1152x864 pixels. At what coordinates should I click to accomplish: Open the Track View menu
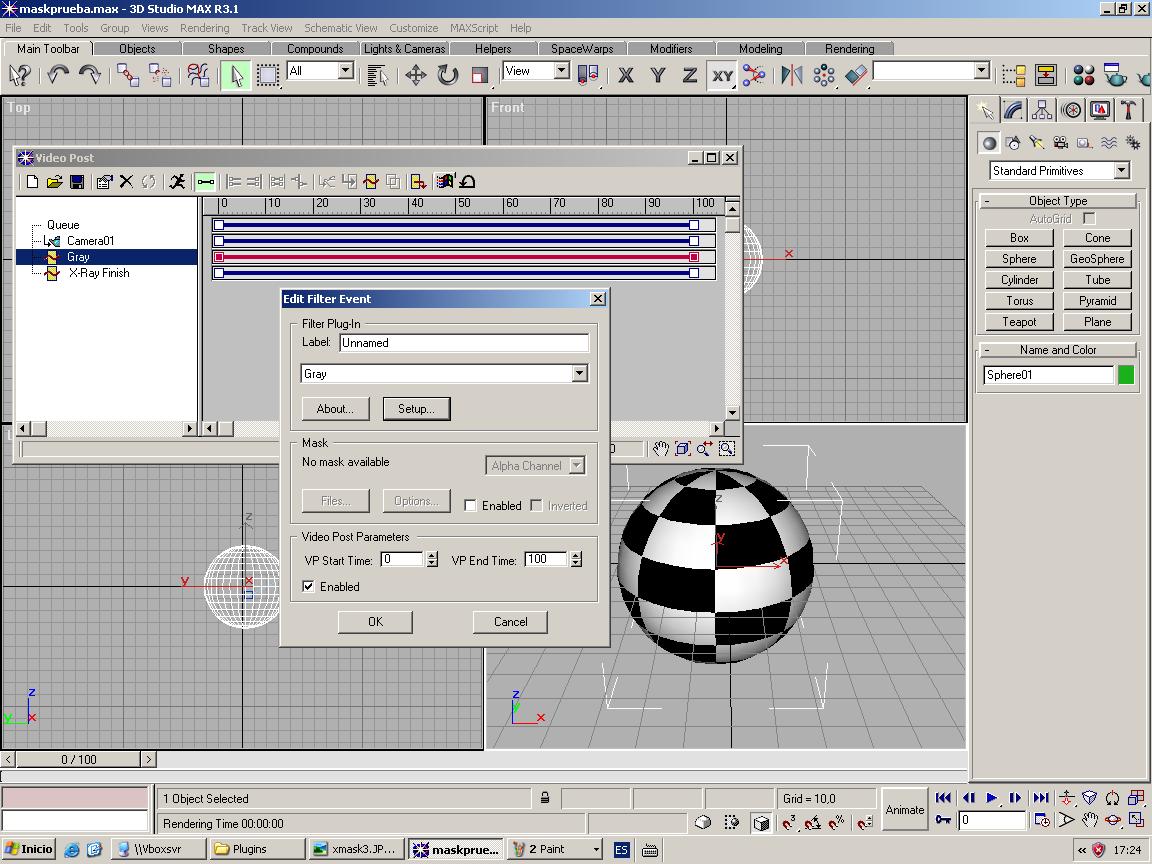click(x=267, y=28)
